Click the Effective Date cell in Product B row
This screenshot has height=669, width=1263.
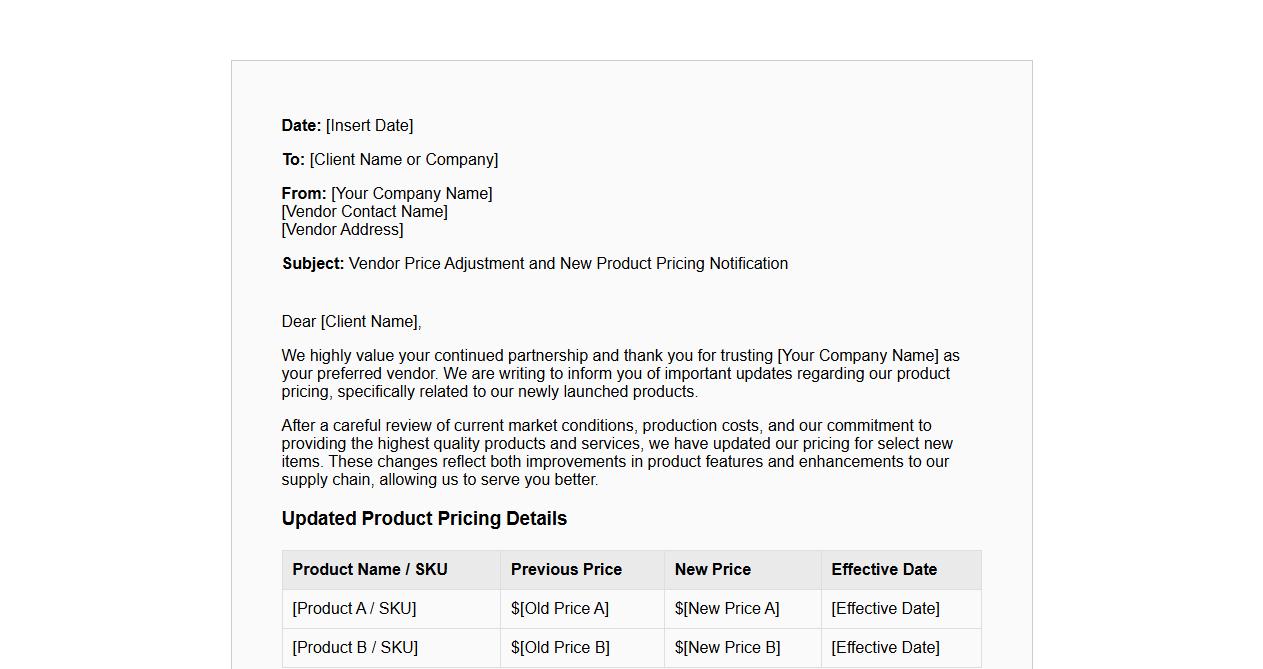click(x=885, y=648)
